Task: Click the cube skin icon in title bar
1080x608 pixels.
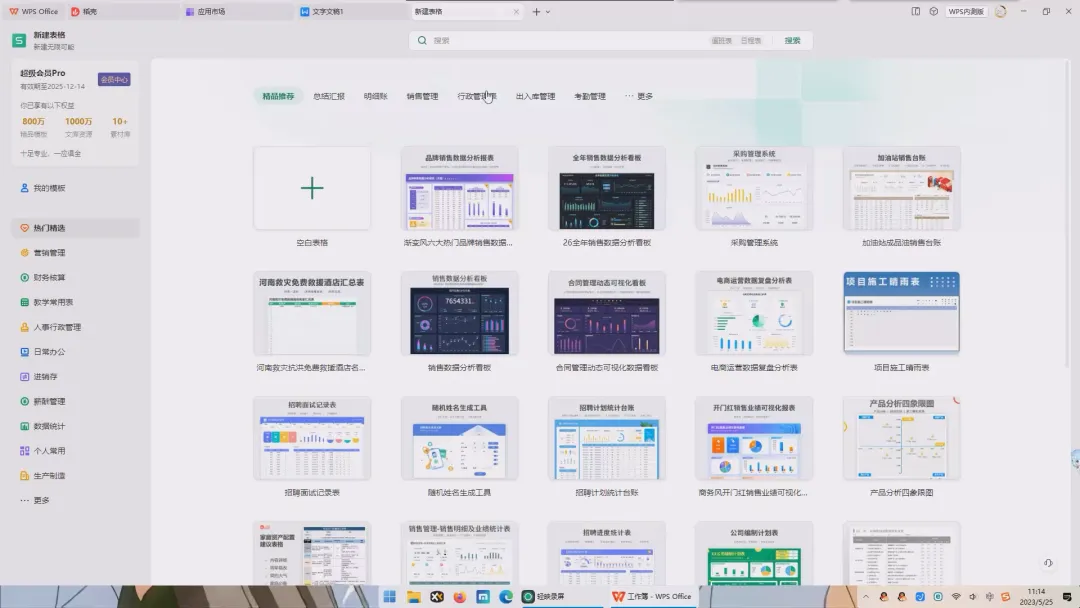Action: (933, 12)
